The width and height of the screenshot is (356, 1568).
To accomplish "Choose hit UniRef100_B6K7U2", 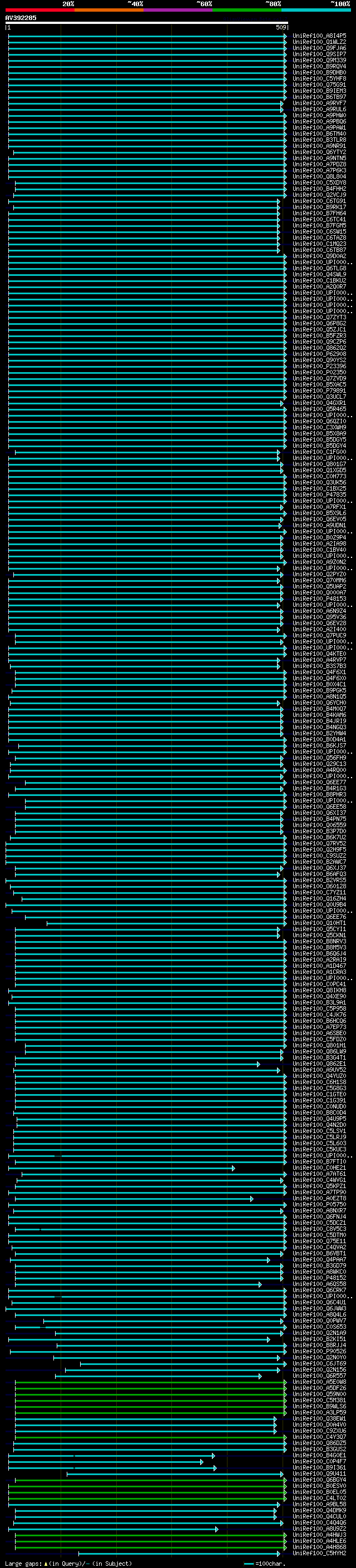I will pos(319,837).
